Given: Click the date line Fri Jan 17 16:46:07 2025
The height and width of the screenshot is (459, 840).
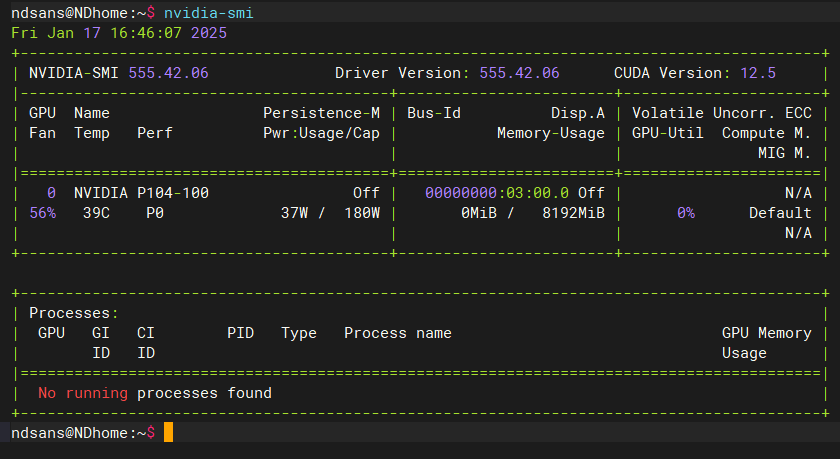Looking at the screenshot, I should pos(119,33).
